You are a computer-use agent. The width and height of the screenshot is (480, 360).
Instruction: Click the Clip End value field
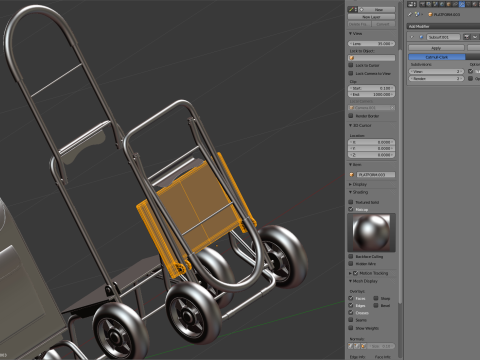[371, 95]
